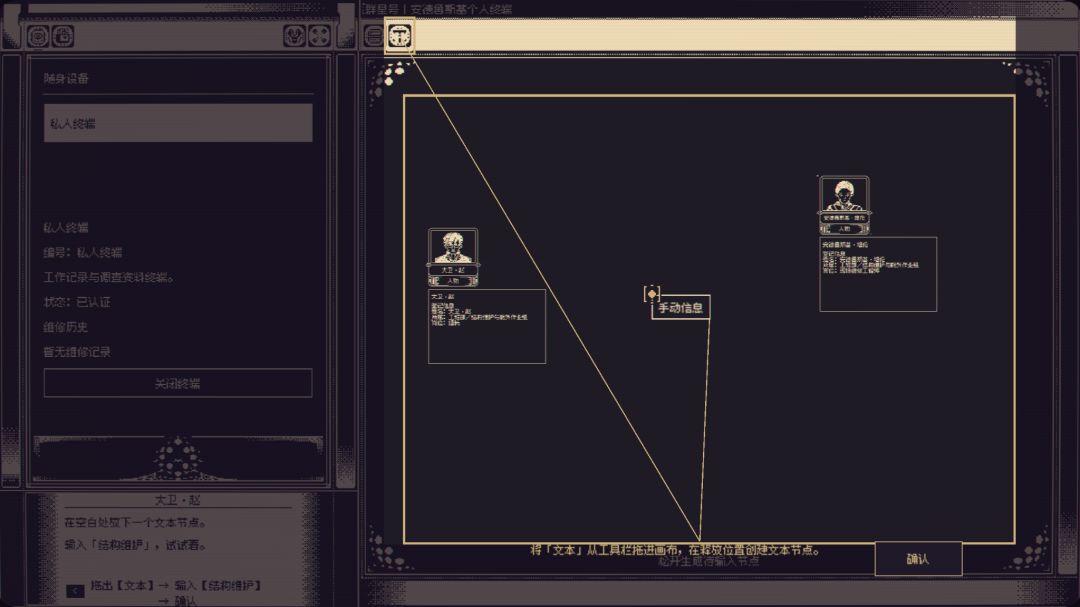Click the four-arrows expand icon in left panel

click(x=320, y=36)
